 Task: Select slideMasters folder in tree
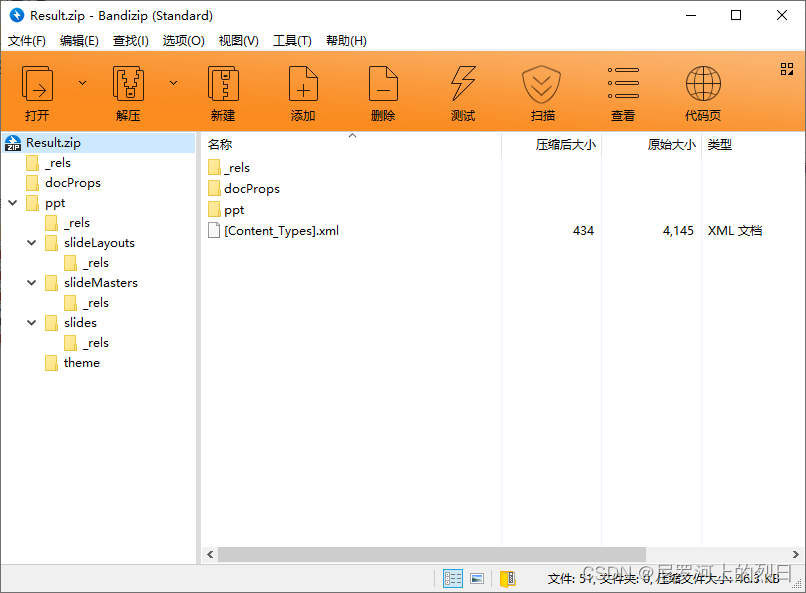(x=91, y=283)
